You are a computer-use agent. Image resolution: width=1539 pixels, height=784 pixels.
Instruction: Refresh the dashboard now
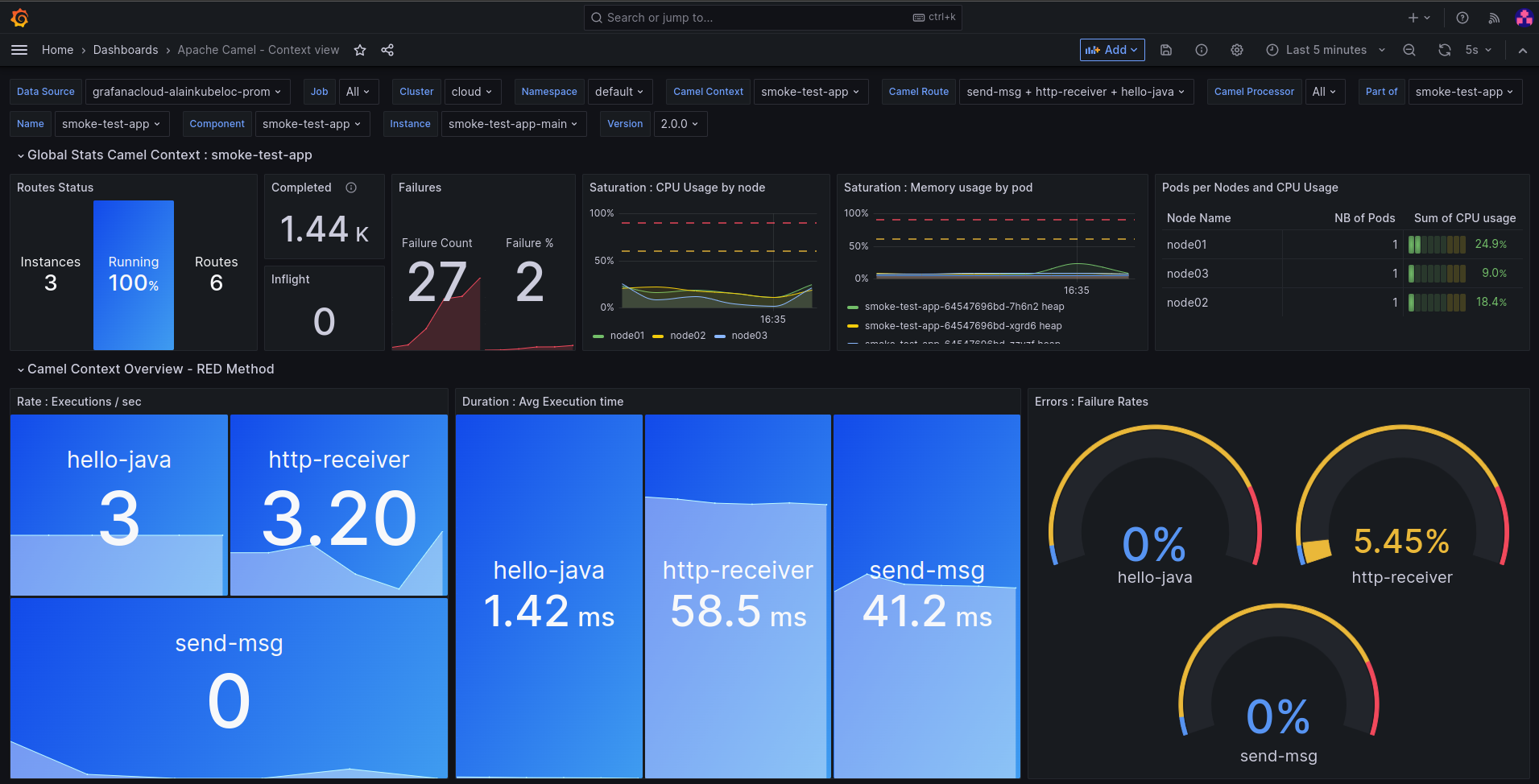pyautogui.click(x=1445, y=50)
